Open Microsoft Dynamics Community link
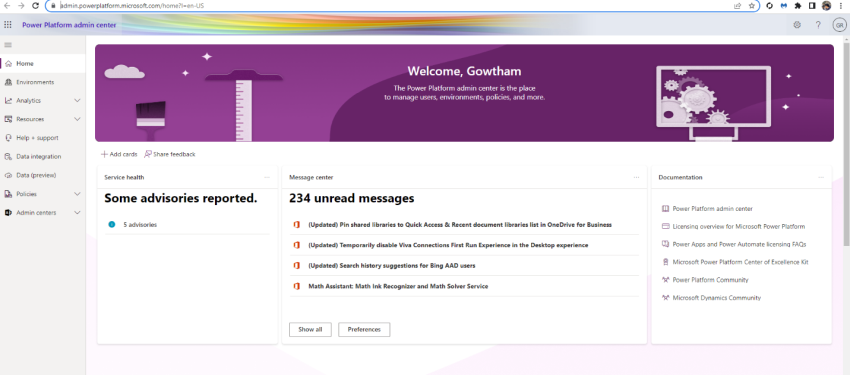 click(x=717, y=298)
